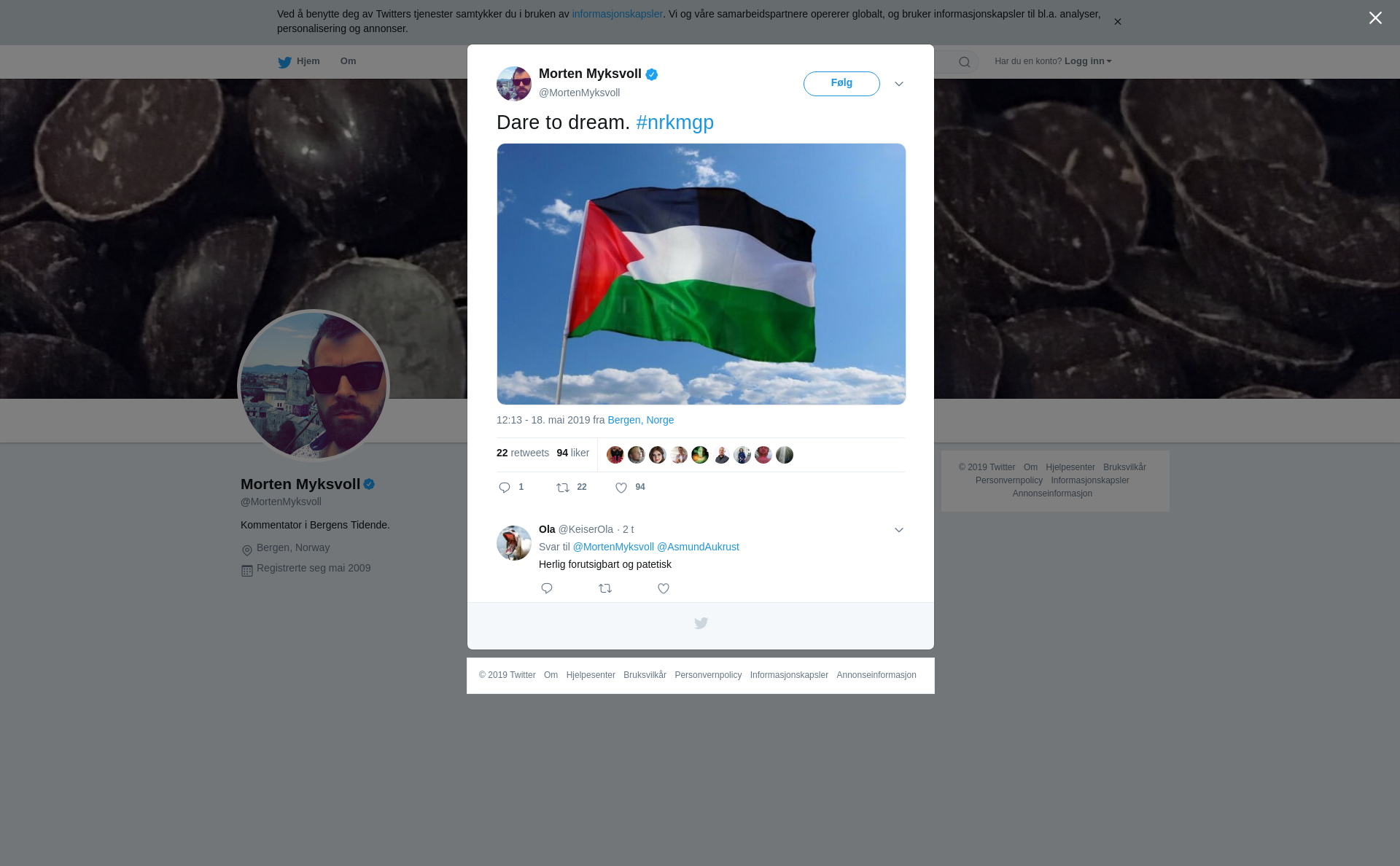Dismiss the cookie notice banner

point(1117,22)
